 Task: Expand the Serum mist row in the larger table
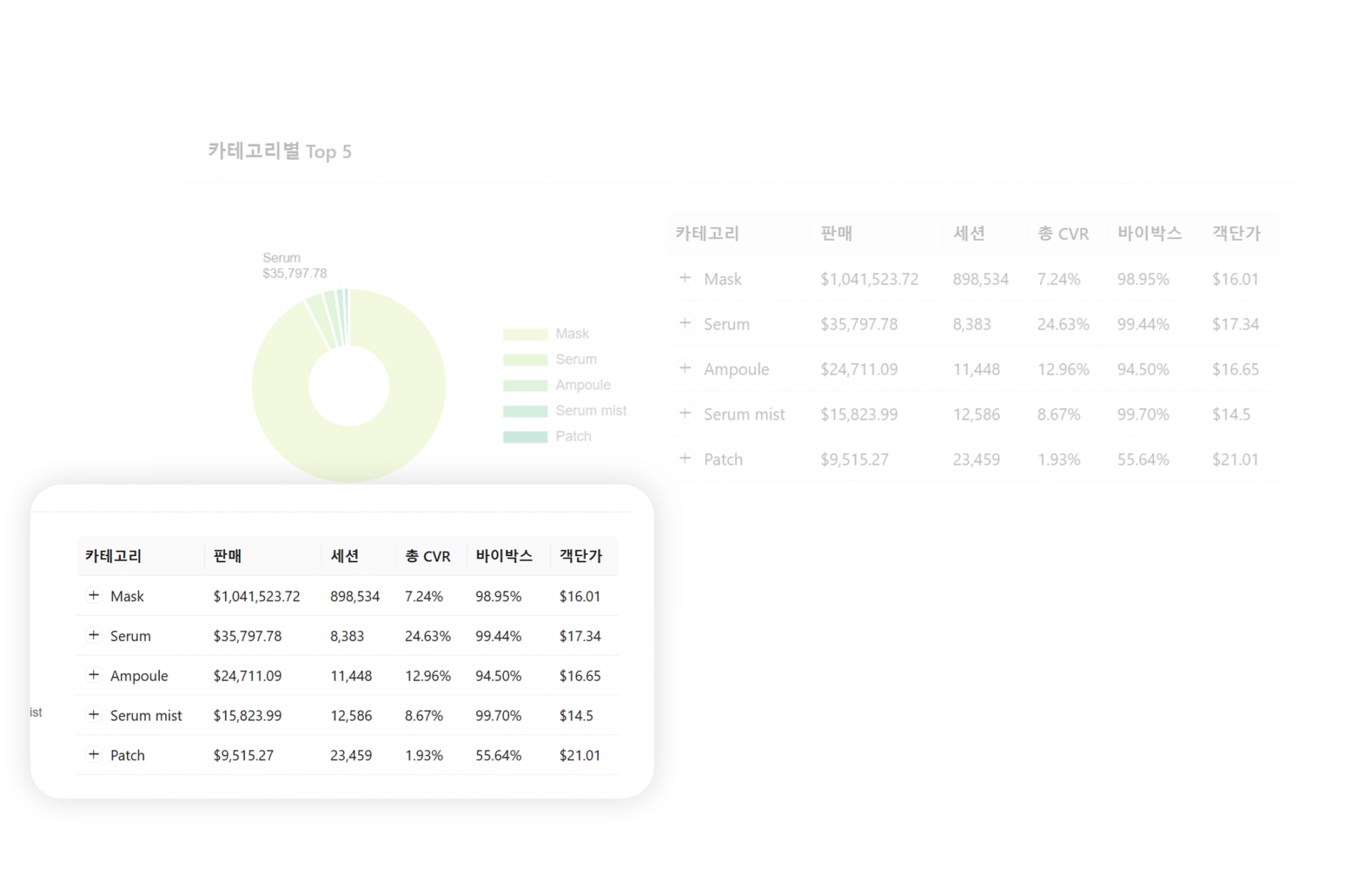pyautogui.click(x=685, y=413)
